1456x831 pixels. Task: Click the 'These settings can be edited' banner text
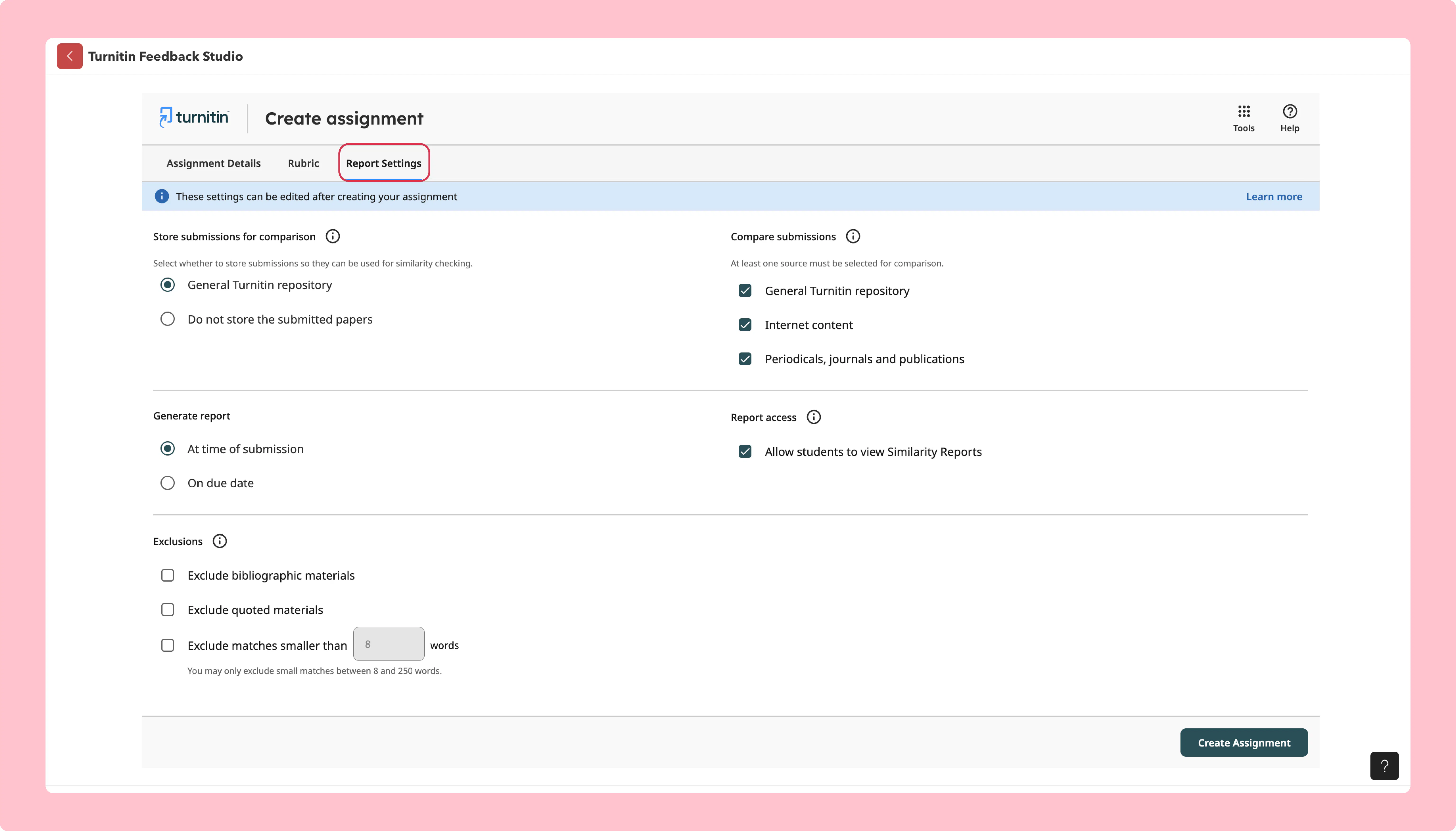tap(316, 196)
